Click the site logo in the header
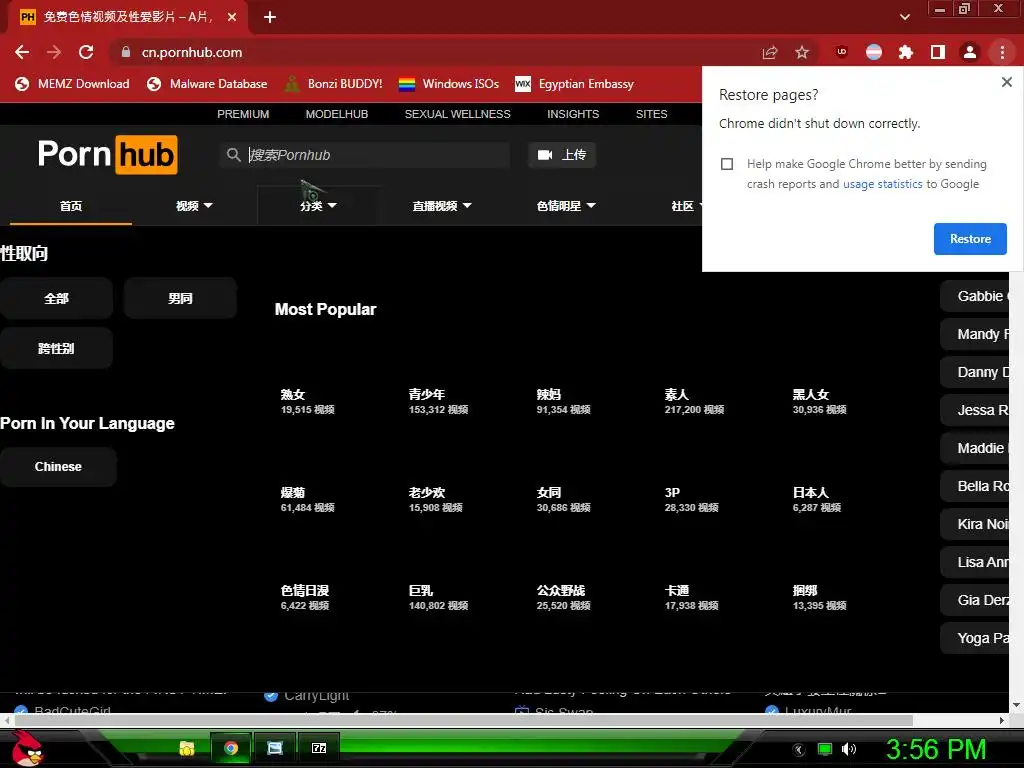Image resolution: width=1024 pixels, height=768 pixels. (x=108, y=155)
